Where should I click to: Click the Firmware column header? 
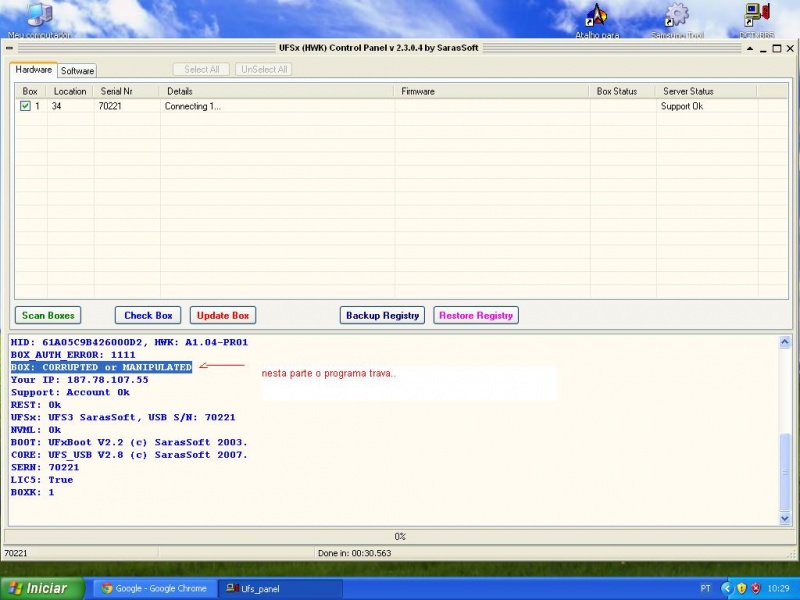[492, 91]
